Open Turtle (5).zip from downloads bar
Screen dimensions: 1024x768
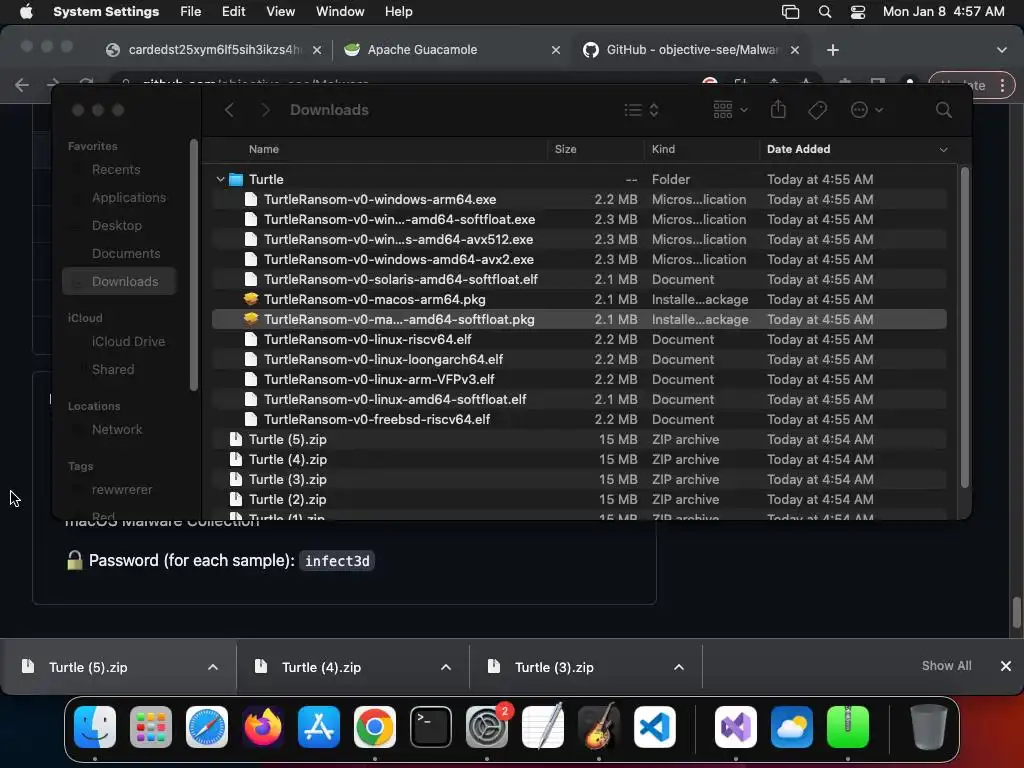88,667
